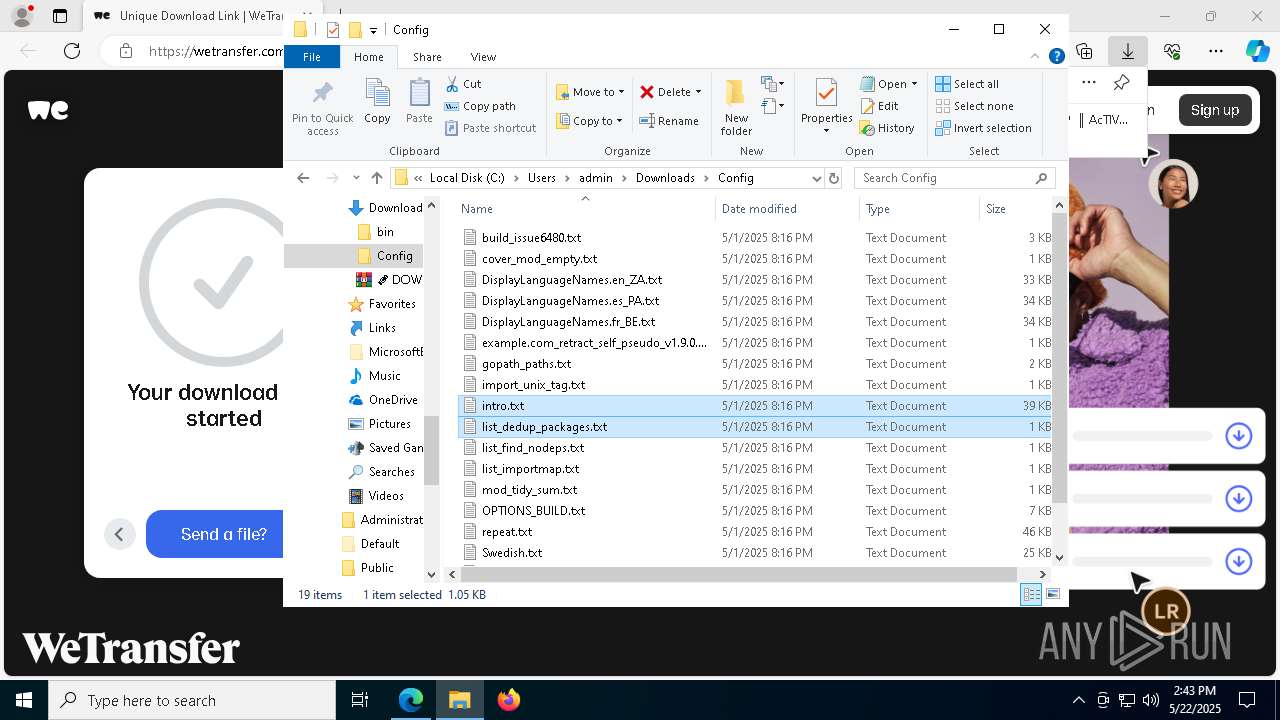Create a New folder
1280x720 pixels.
point(736,107)
